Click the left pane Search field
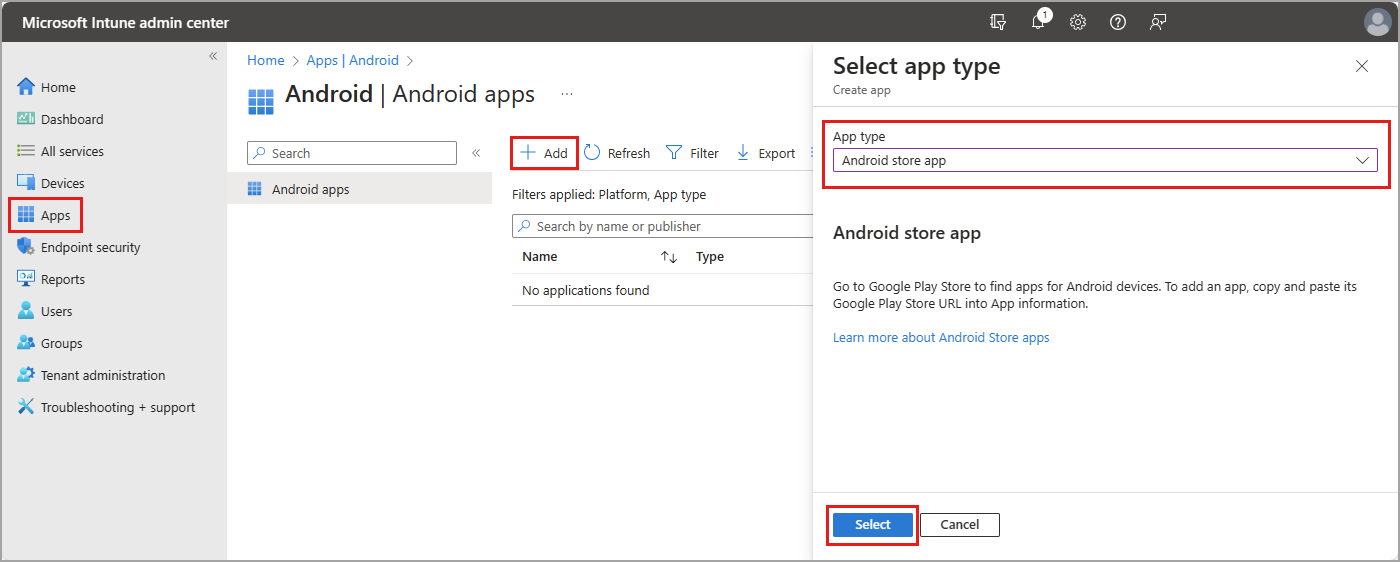 (352, 153)
